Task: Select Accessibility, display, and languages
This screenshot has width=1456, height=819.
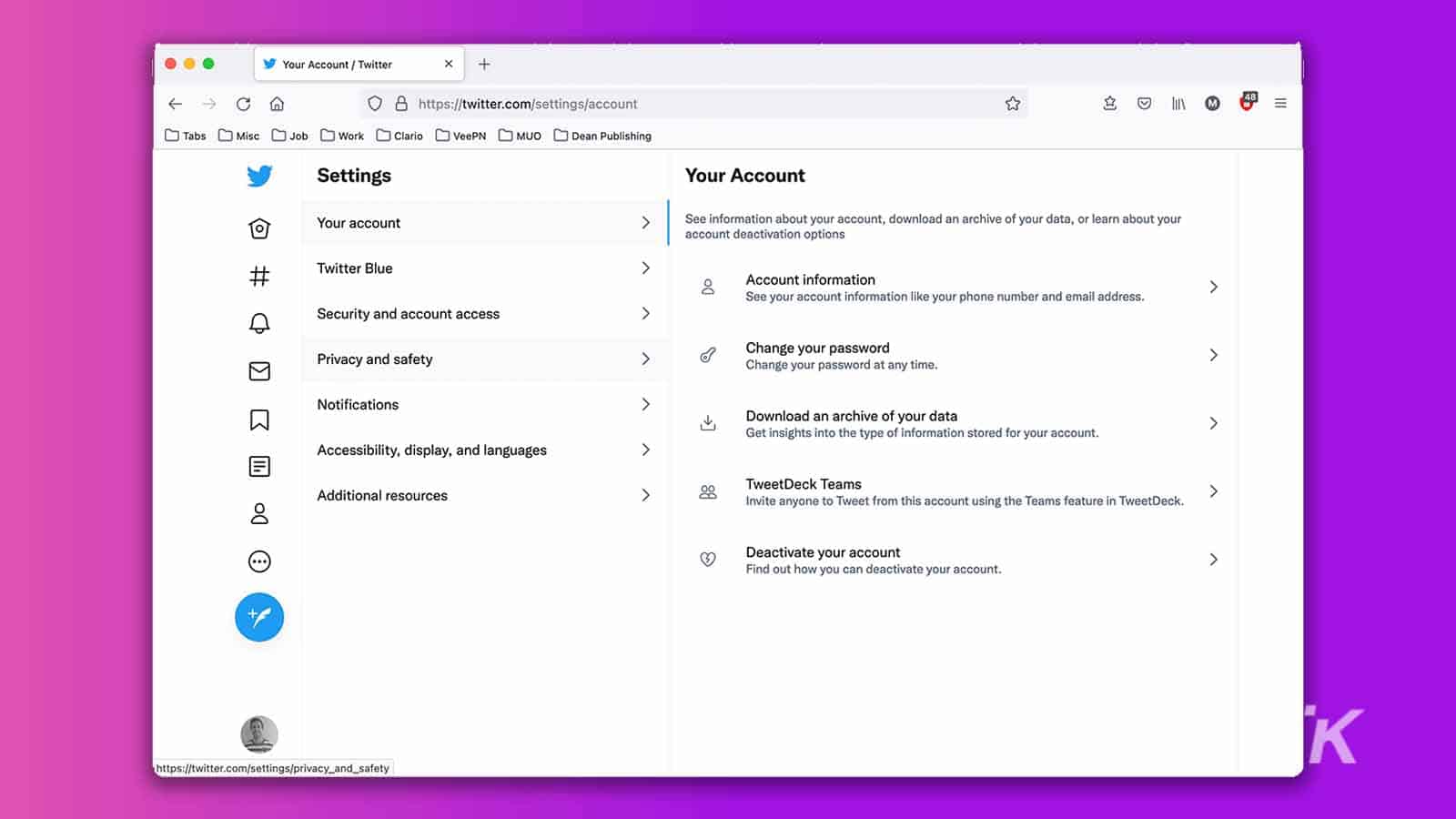Action: coord(485,450)
